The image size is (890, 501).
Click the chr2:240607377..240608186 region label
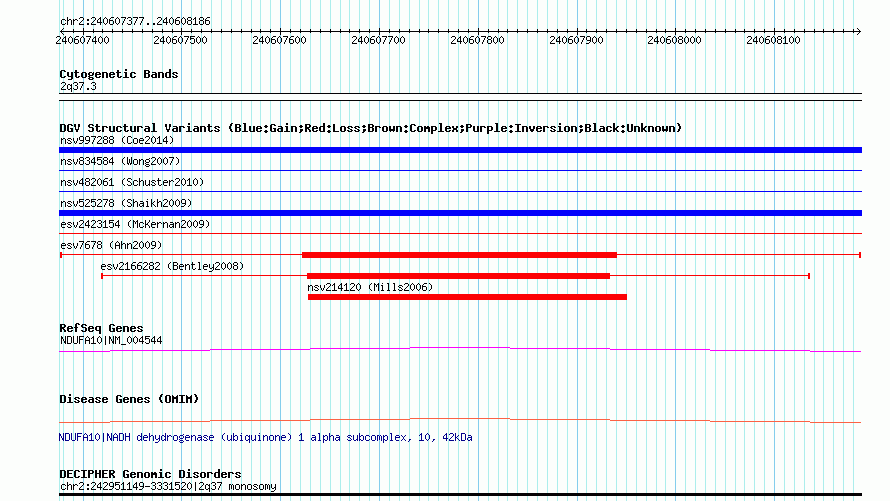(135, 21)
